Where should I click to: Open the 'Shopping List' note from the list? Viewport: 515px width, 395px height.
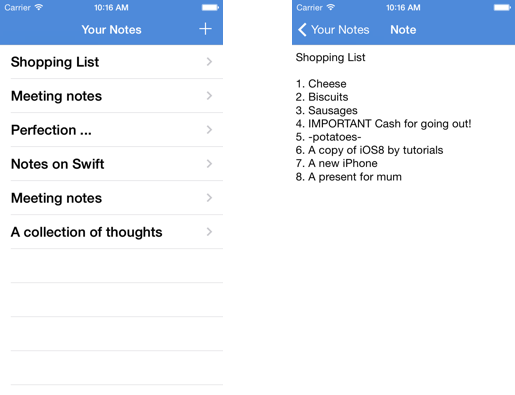pos(111,62)
